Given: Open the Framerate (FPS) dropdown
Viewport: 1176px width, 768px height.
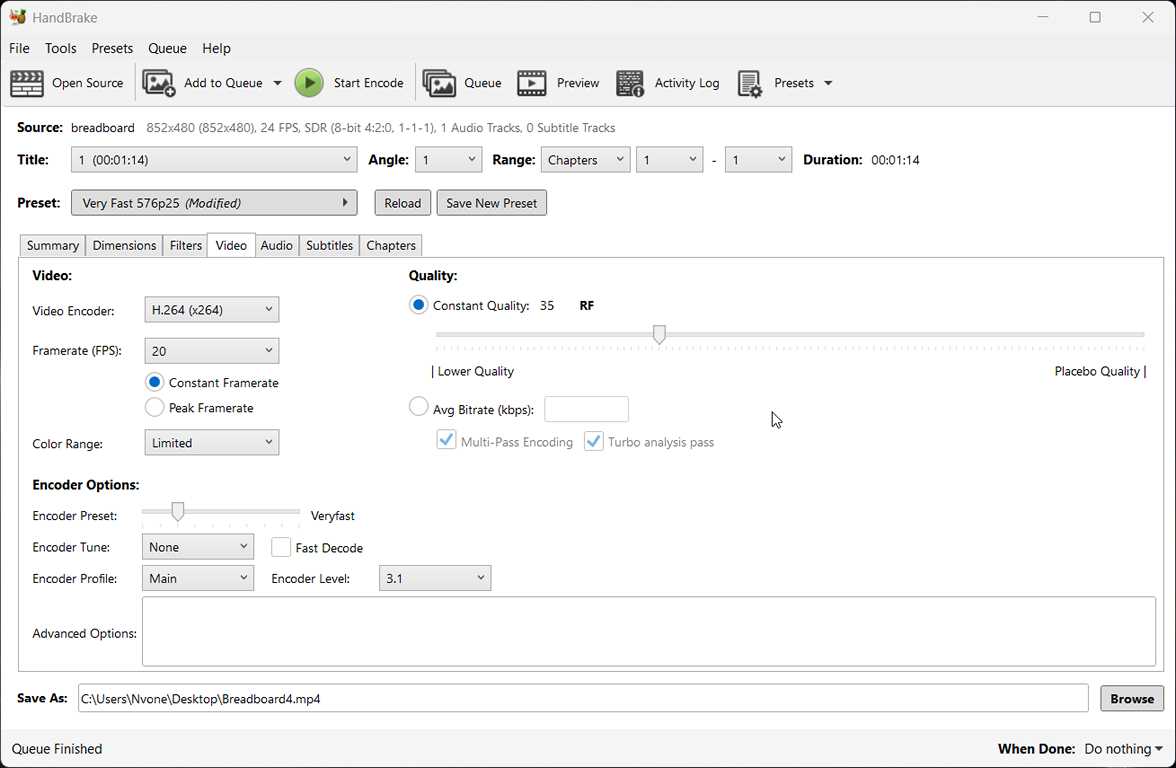Looking at the screenshot, I should click(x=212, y=351).
